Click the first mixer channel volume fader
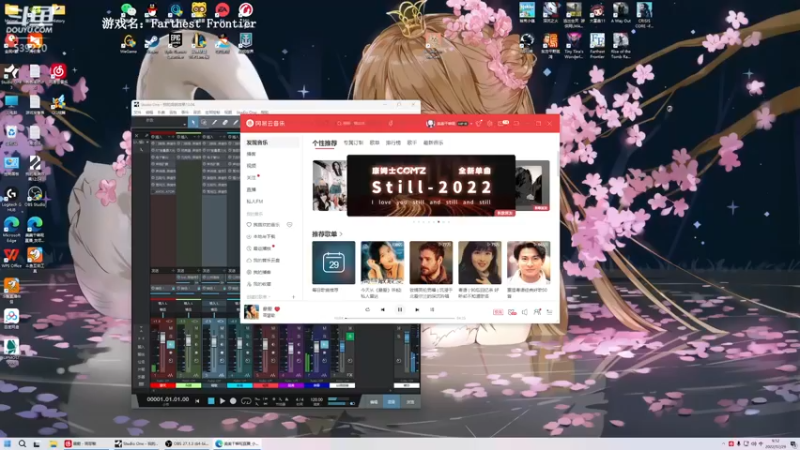The image size is (800, 450). [x=163, y=339]
